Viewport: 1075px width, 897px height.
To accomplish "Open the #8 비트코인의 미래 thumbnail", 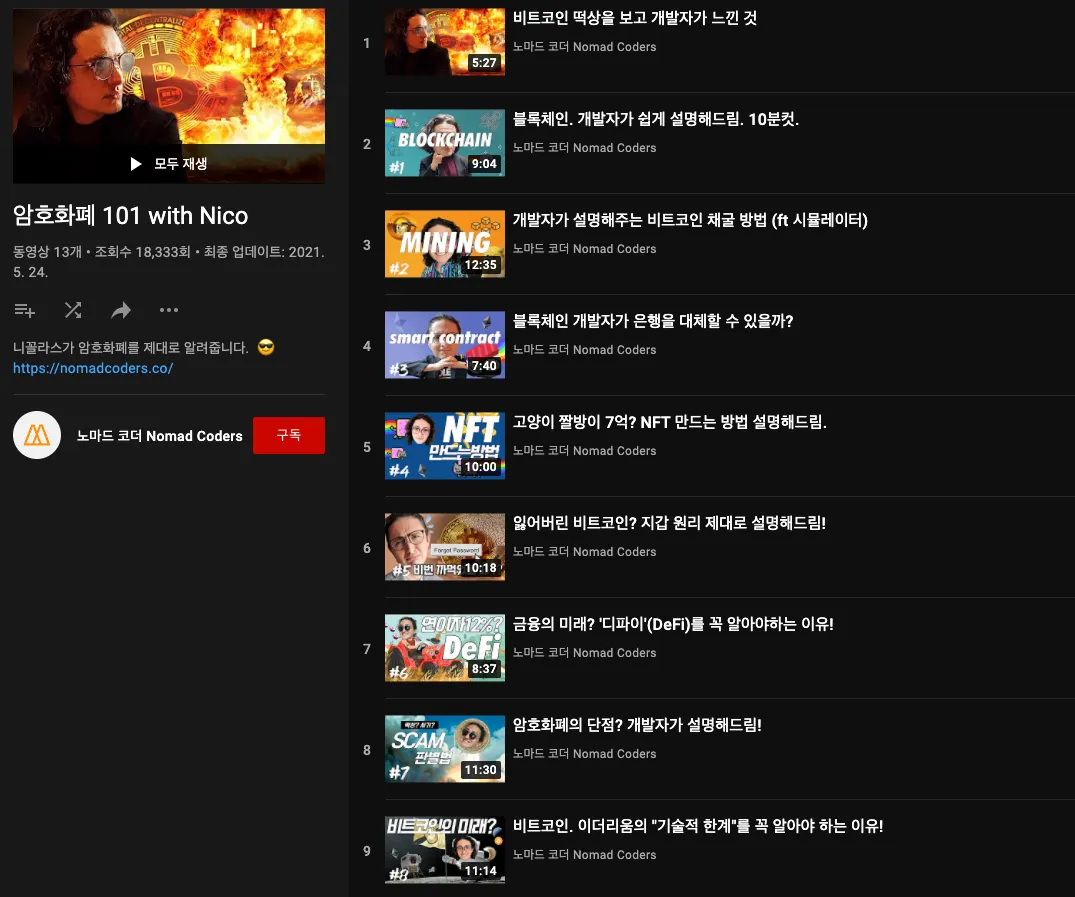I will (x=445, y=850).
